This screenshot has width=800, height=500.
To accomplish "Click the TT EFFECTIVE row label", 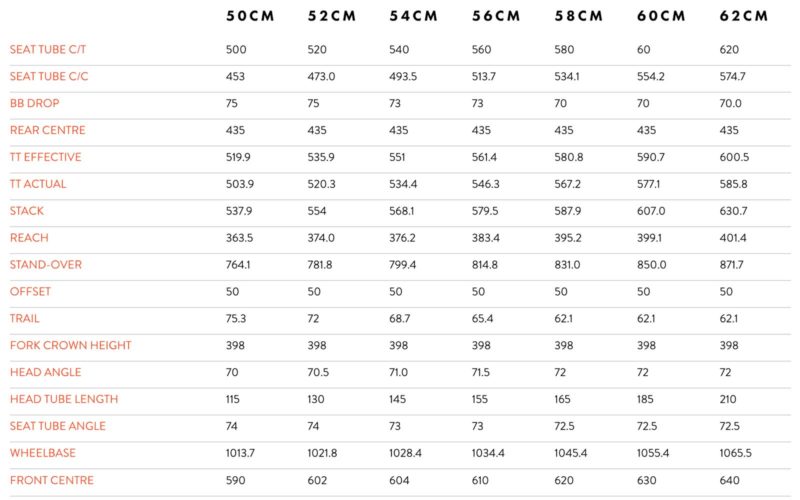I will tap(46, 157).
